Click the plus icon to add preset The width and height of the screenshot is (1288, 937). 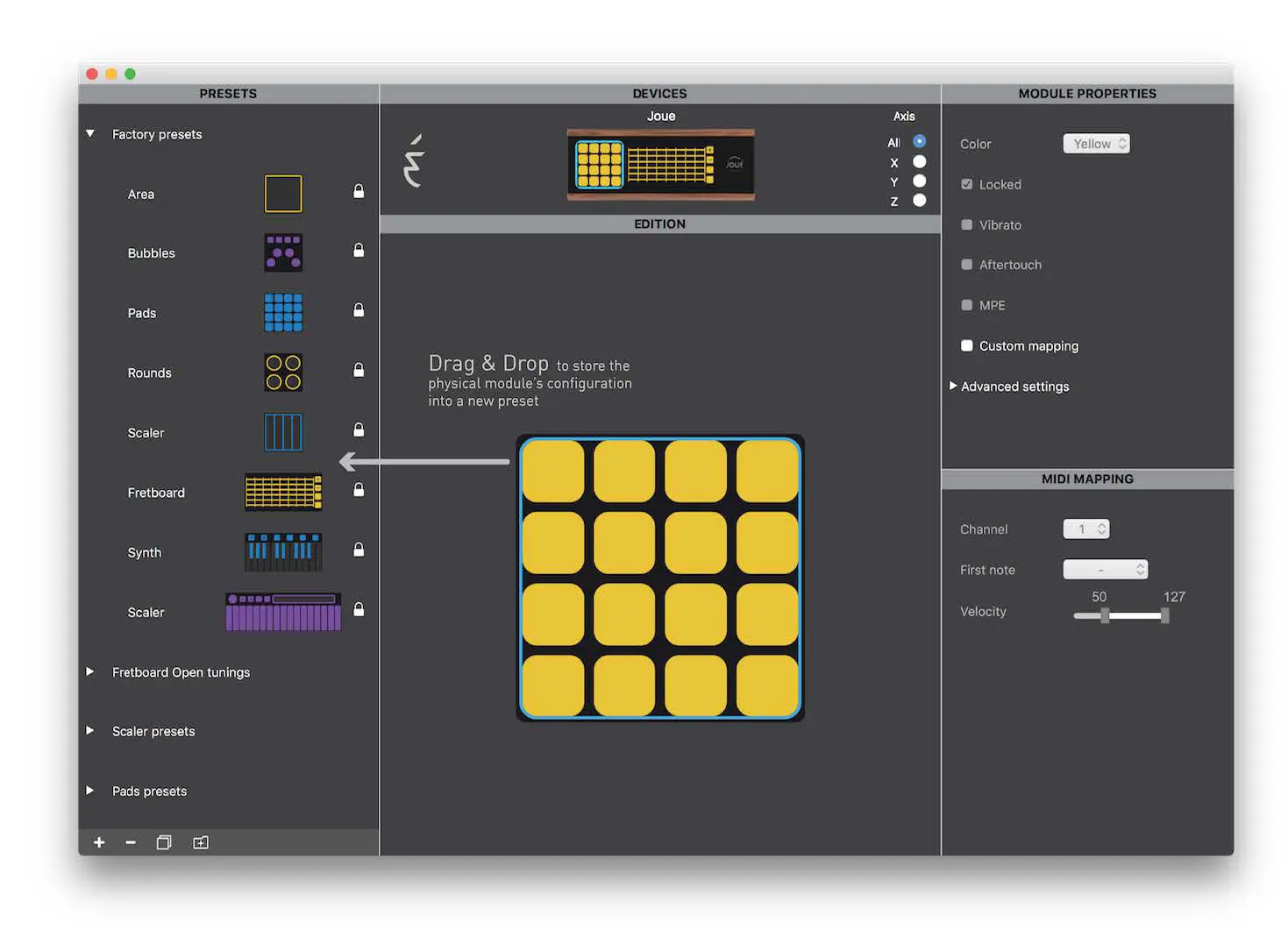point(99,842)
